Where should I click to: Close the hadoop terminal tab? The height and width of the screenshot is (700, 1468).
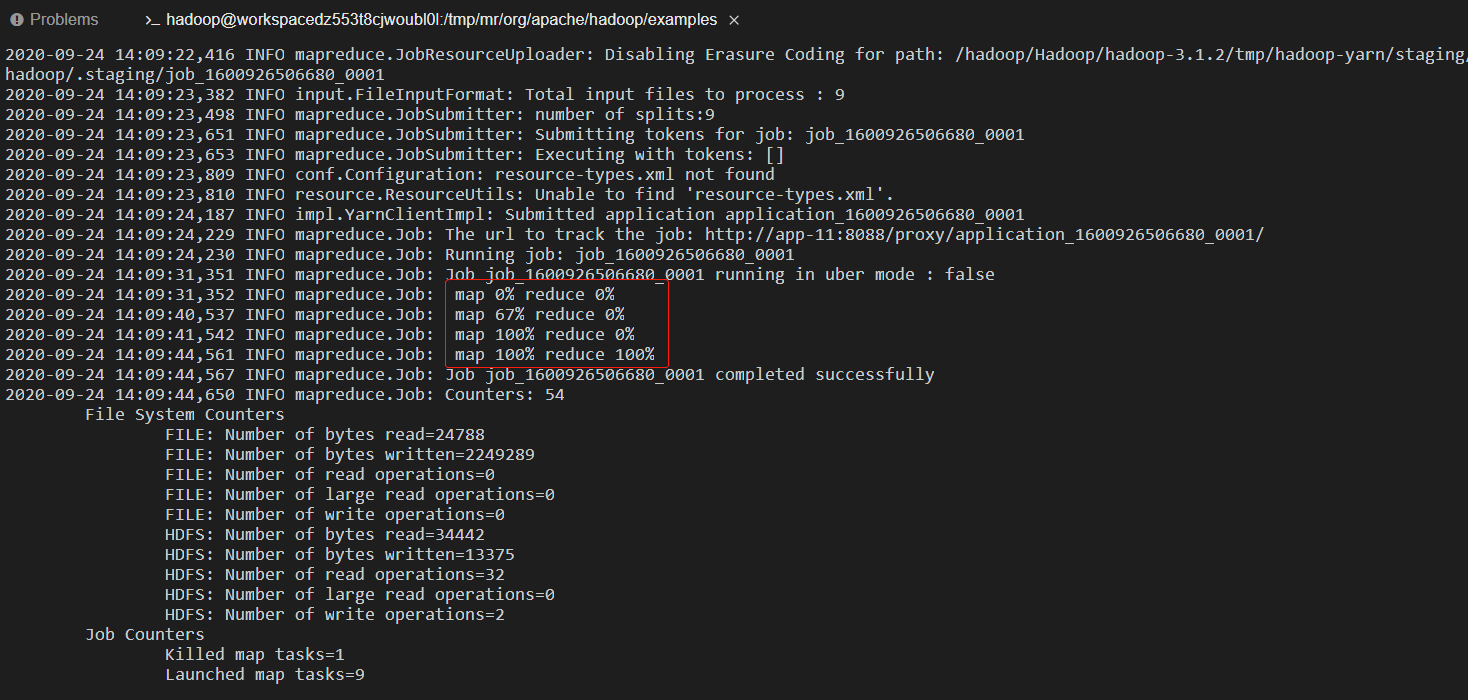click(735, 20)
